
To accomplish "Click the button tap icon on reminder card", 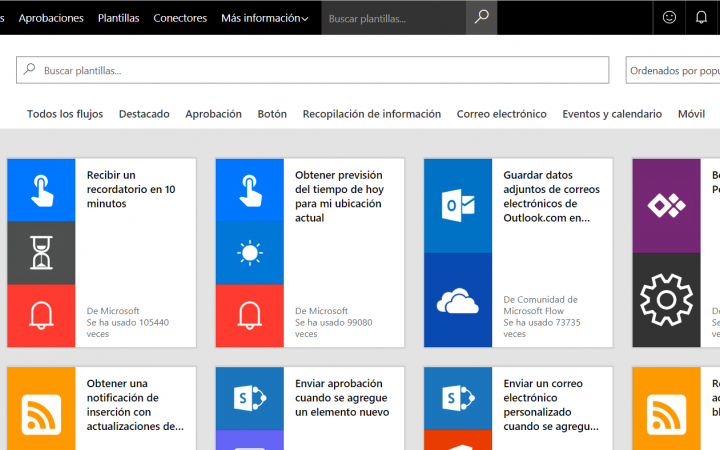I will (41, 190).
